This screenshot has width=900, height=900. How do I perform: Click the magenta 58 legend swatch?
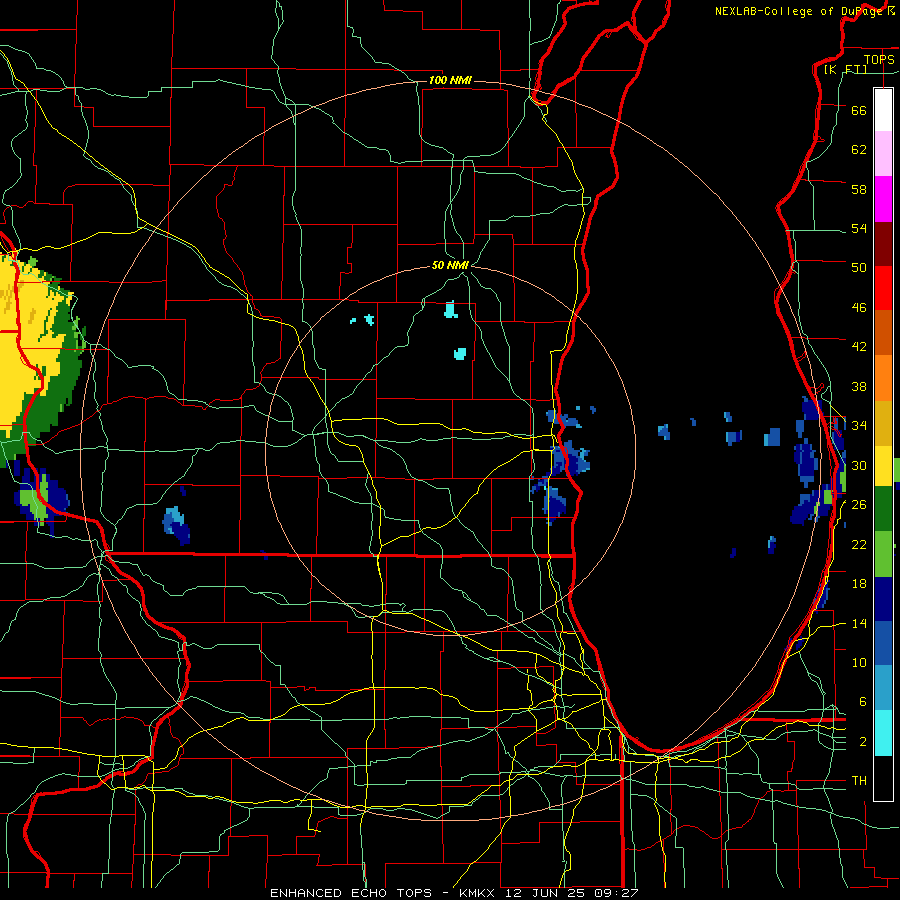click(x=883, y=199)
